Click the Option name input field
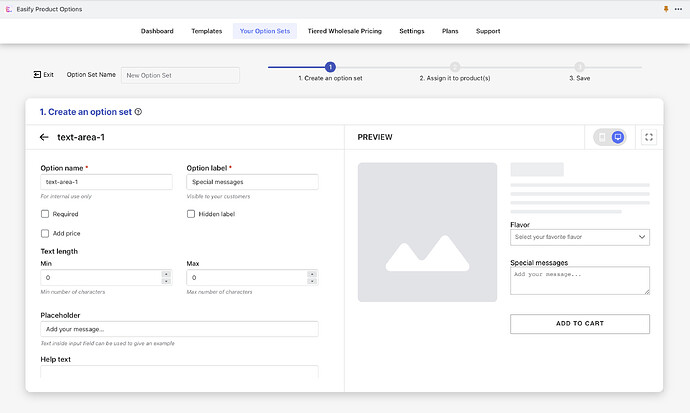Screen dimensions: 690x413 [x=106, y=182]
